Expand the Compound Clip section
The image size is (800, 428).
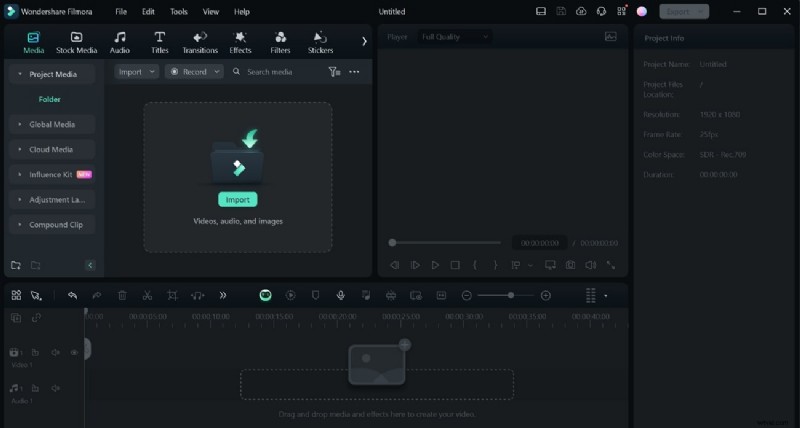coord(52,224)
